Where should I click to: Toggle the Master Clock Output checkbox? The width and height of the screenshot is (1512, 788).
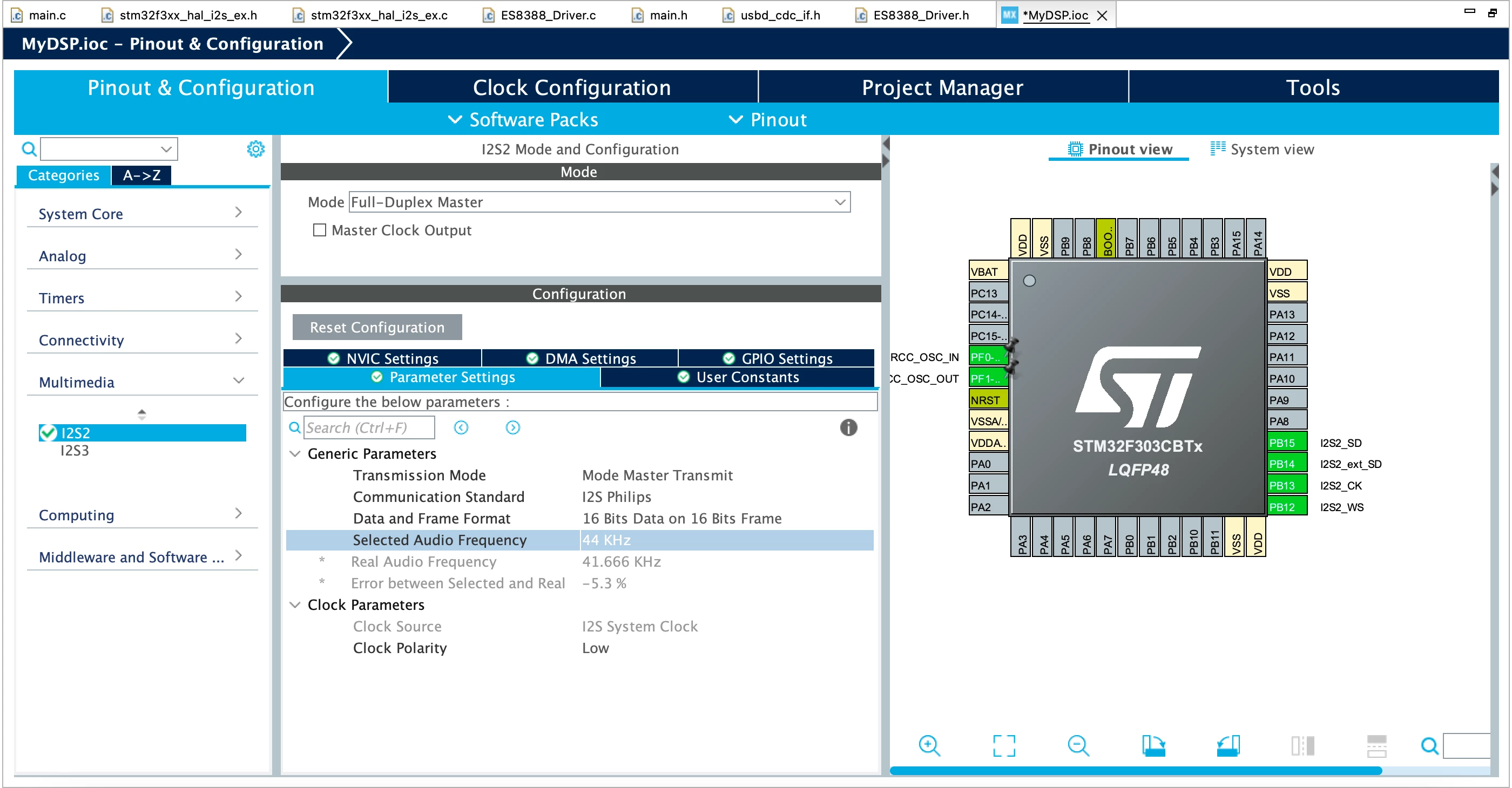pyautogui.click(x=319, y=230)
